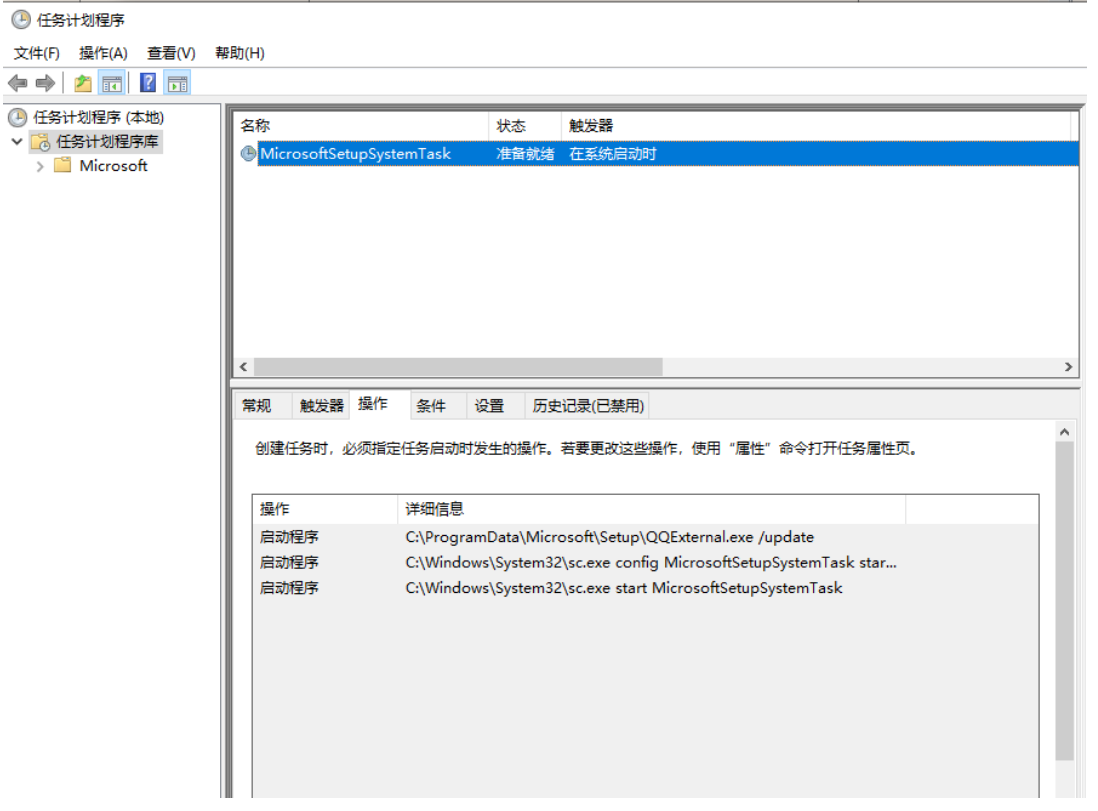Open the 查看(V) menu
The height and width of the screenshot is (811, 1098).
pos(171,53)
